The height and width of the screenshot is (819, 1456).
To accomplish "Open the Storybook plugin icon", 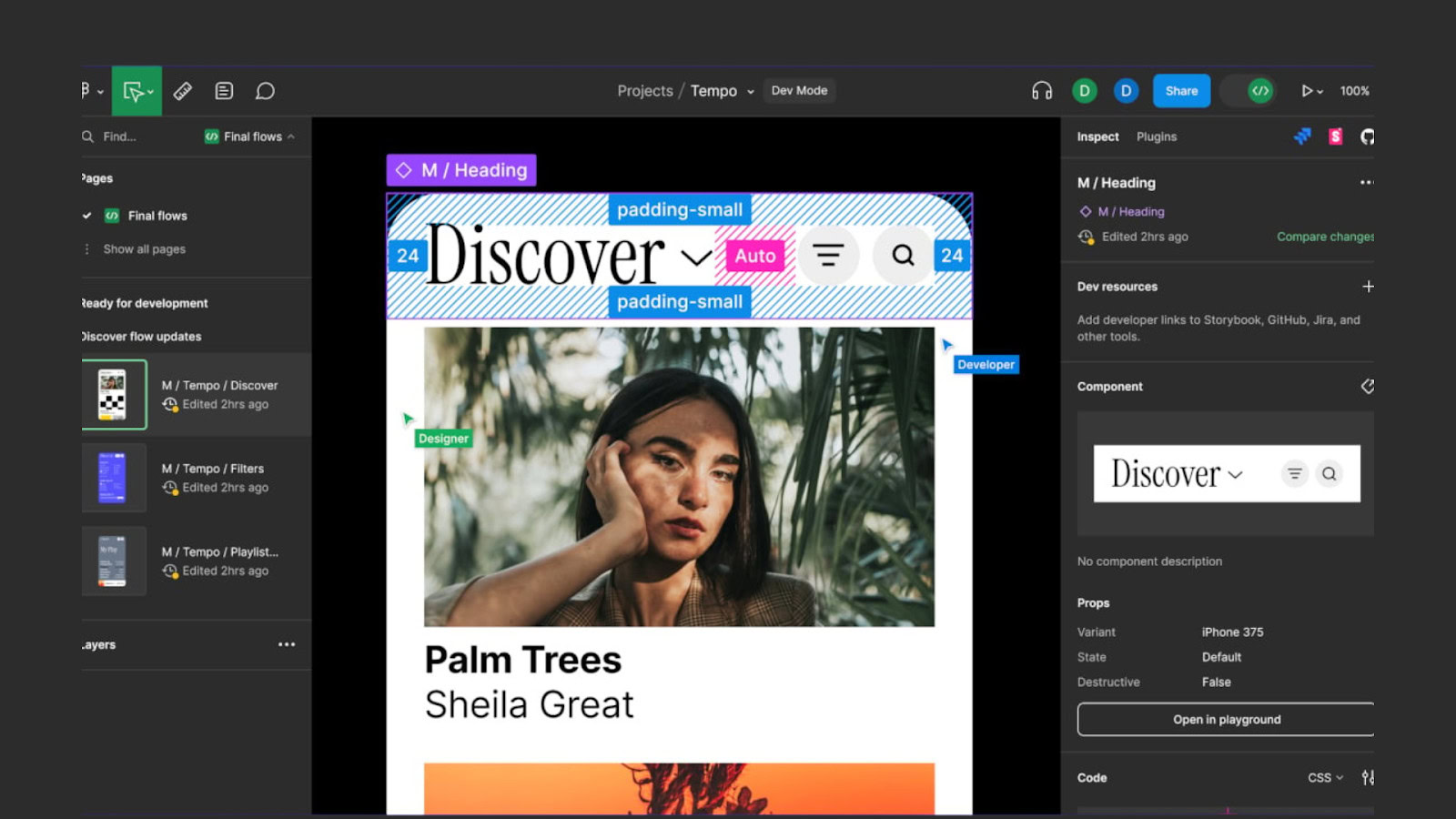I will pyautogui.click(x=1335, y=136).
